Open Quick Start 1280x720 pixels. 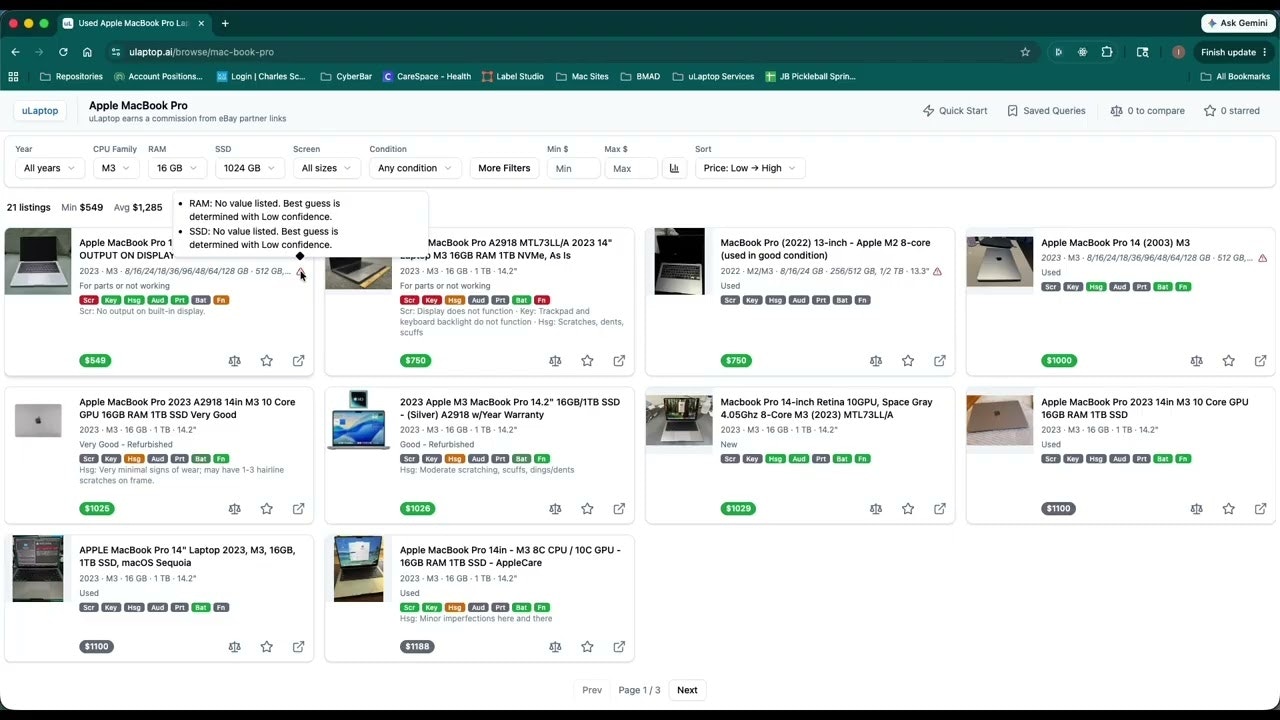click(x=955, y=111)
